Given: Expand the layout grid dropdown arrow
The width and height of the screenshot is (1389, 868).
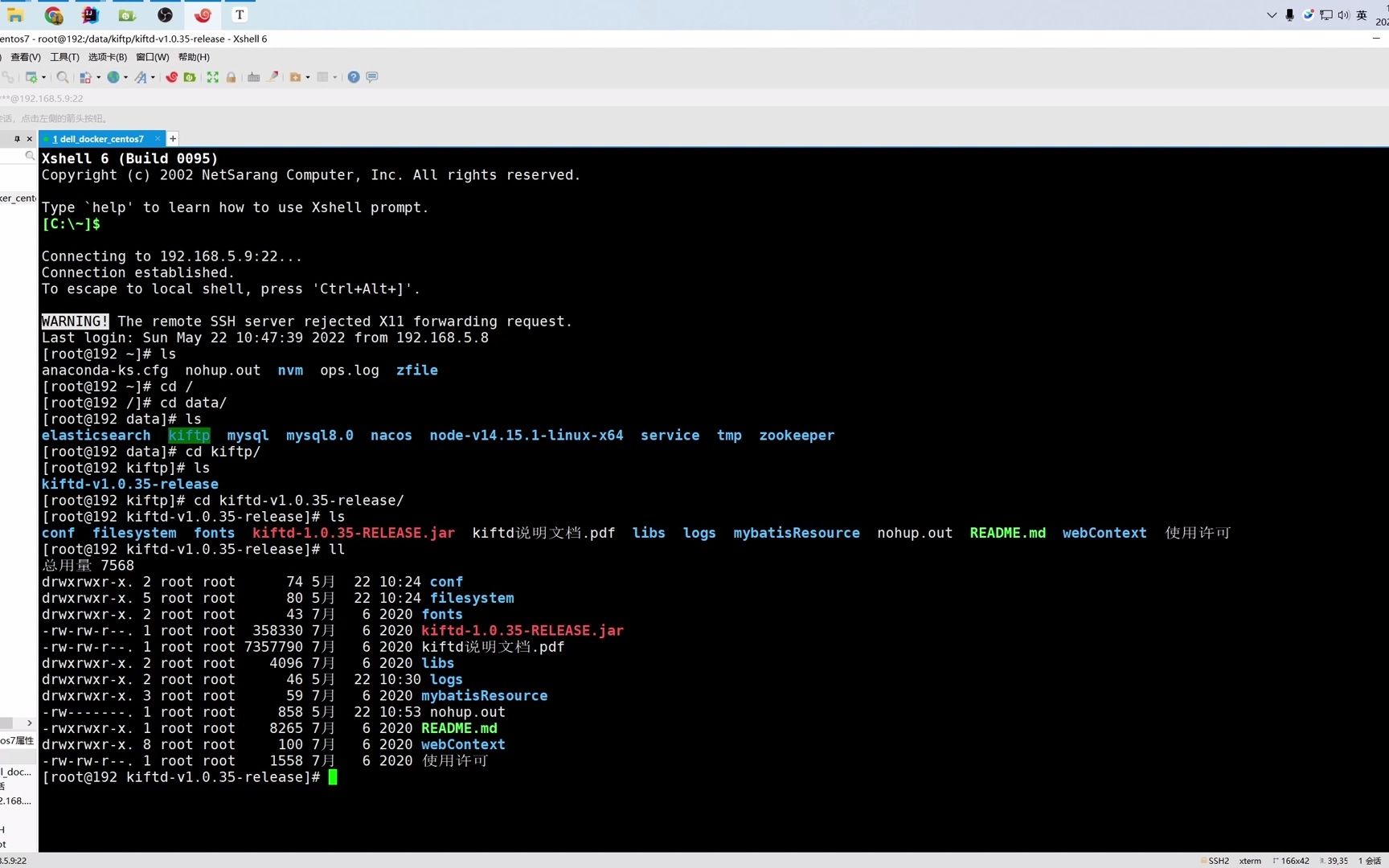Looking at the screenshot, I should point(335,77).
